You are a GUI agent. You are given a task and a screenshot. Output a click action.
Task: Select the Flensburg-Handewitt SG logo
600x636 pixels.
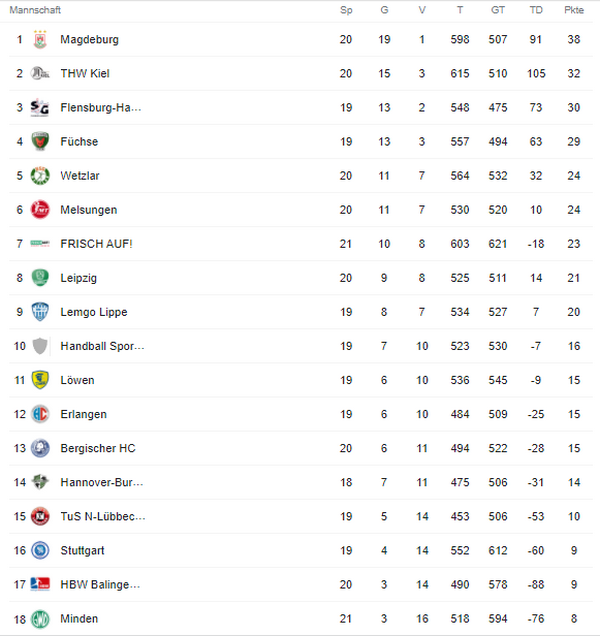click(x=40, y=108)
